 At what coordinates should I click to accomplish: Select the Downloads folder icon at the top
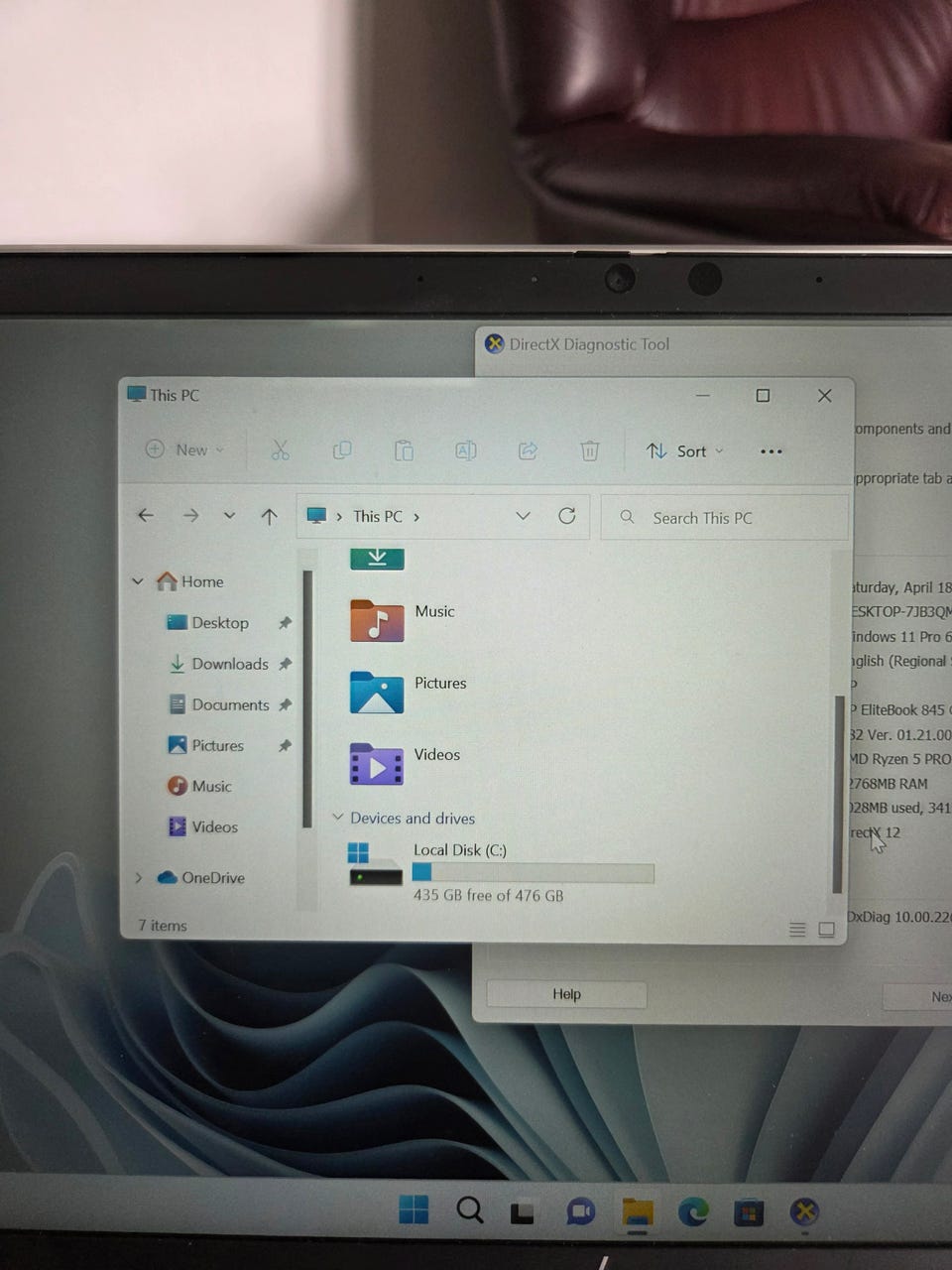click(377, 559)
